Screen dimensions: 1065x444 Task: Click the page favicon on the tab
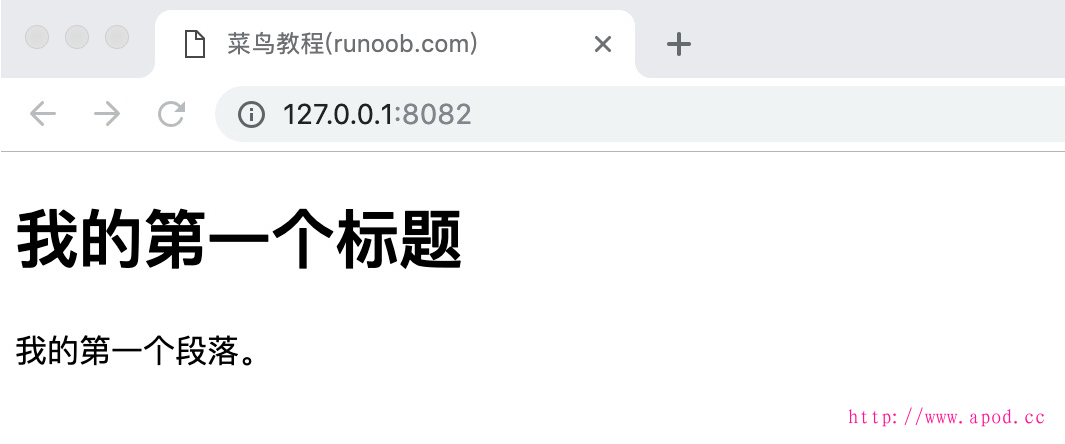tap(195, 45)
